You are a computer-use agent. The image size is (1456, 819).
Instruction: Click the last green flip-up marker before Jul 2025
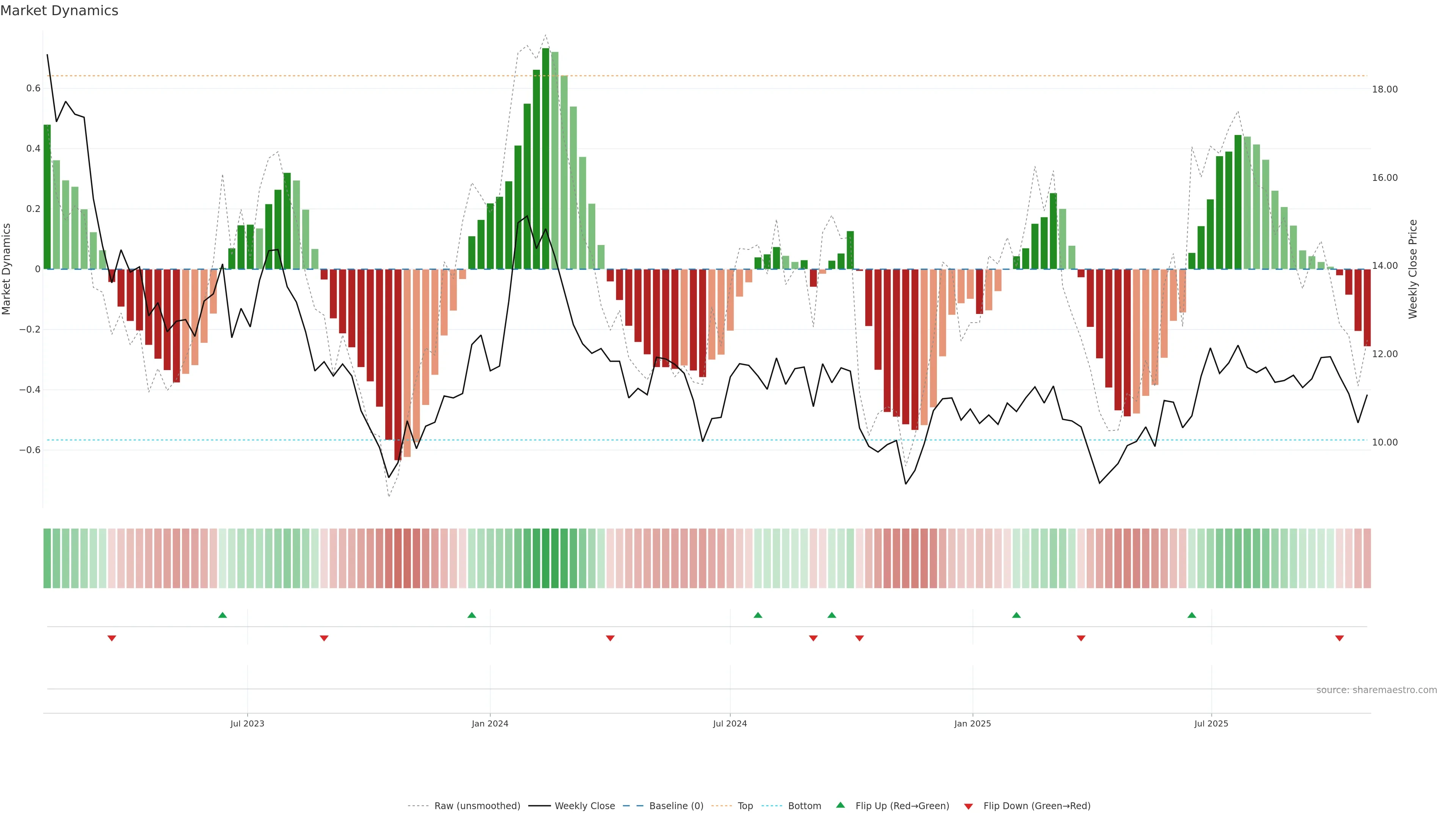tap(1191, 615)
